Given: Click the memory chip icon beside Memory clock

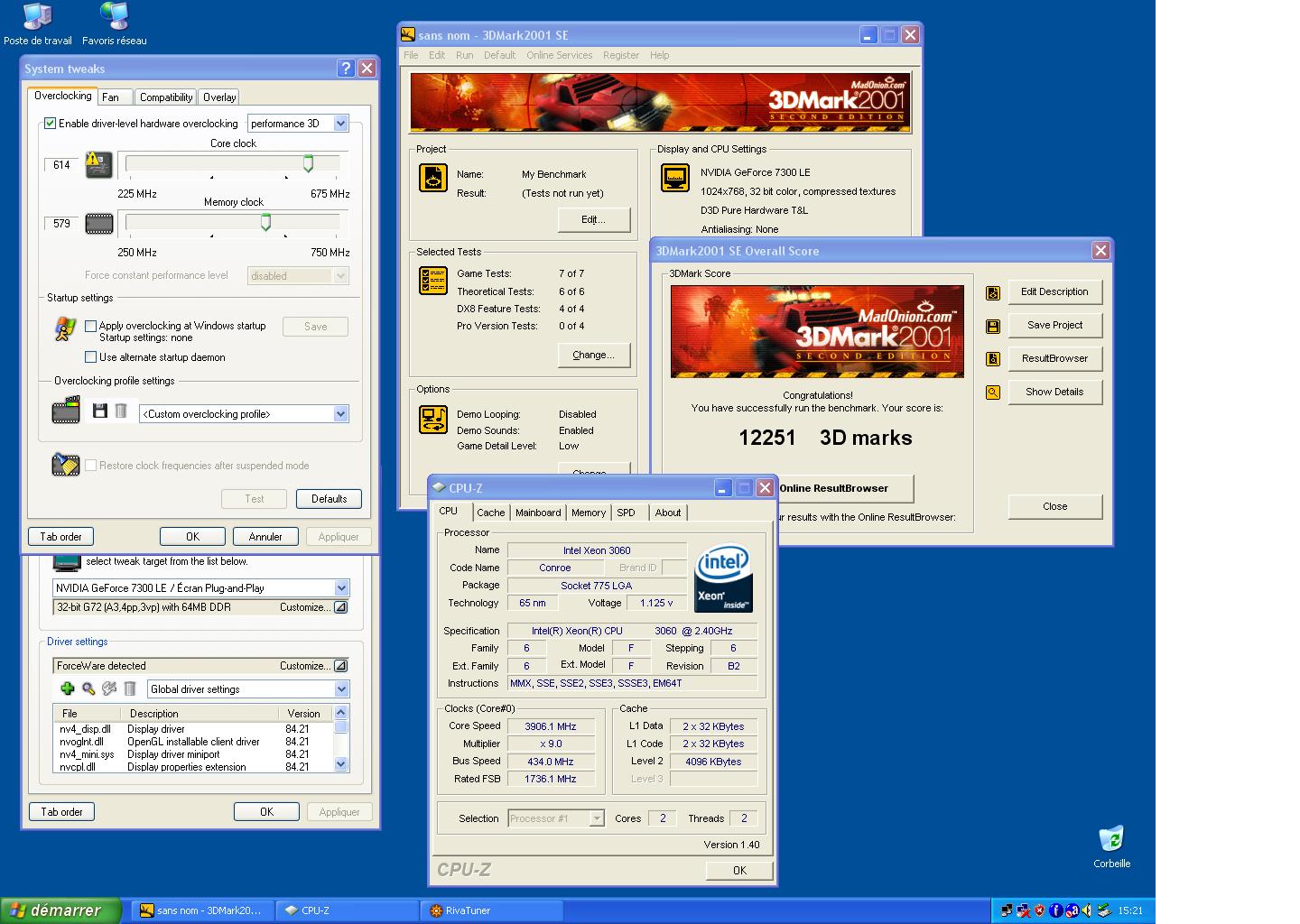Looking at the screenshot, I should click(x=98, y=223).
